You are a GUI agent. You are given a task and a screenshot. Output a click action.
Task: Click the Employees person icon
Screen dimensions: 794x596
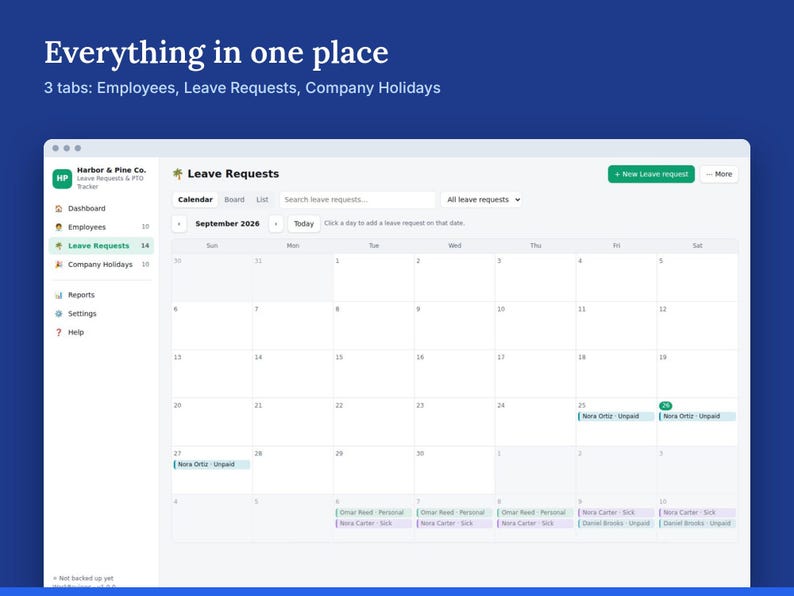point(59,227)
